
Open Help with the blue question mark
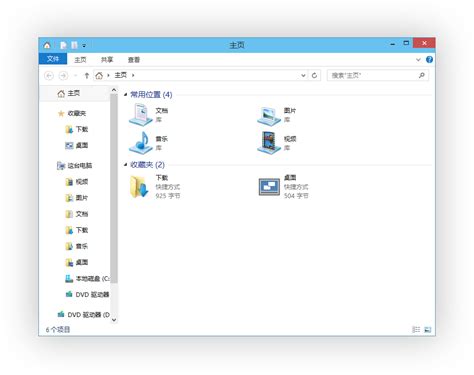[429, 59]
